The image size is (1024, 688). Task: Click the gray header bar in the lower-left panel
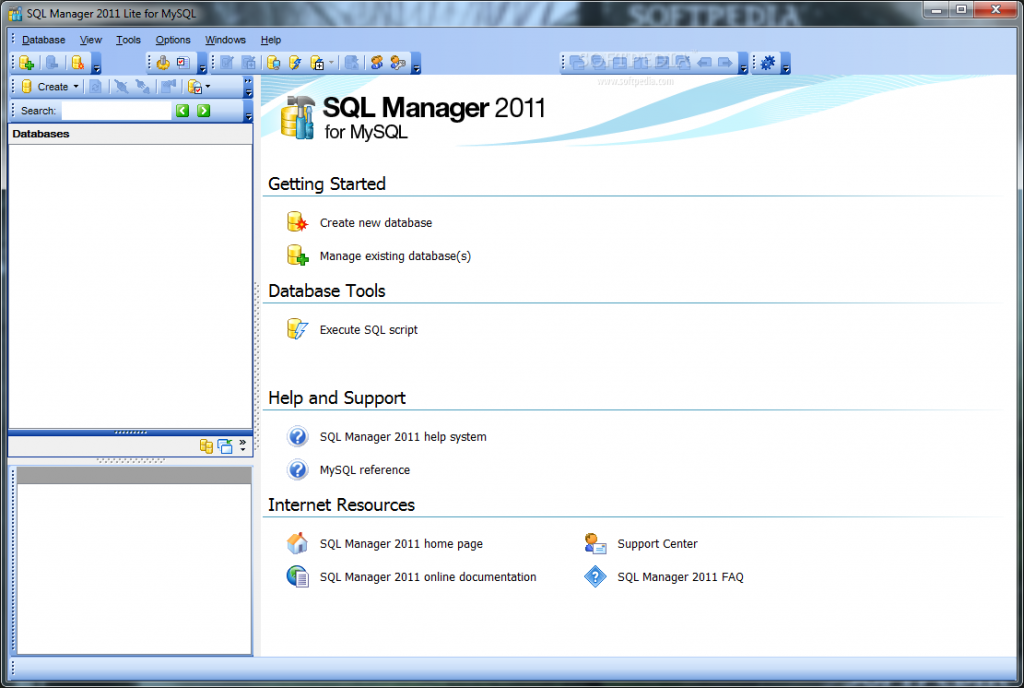click(134, 475)
